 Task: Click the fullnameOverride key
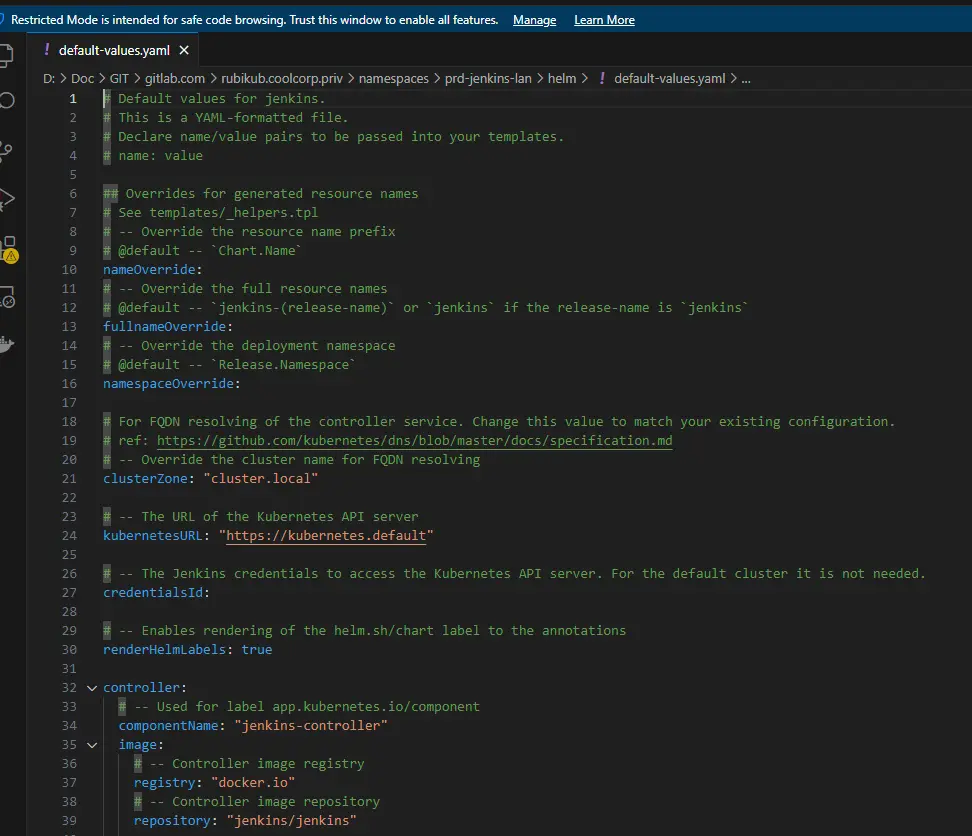click(164, 327)
